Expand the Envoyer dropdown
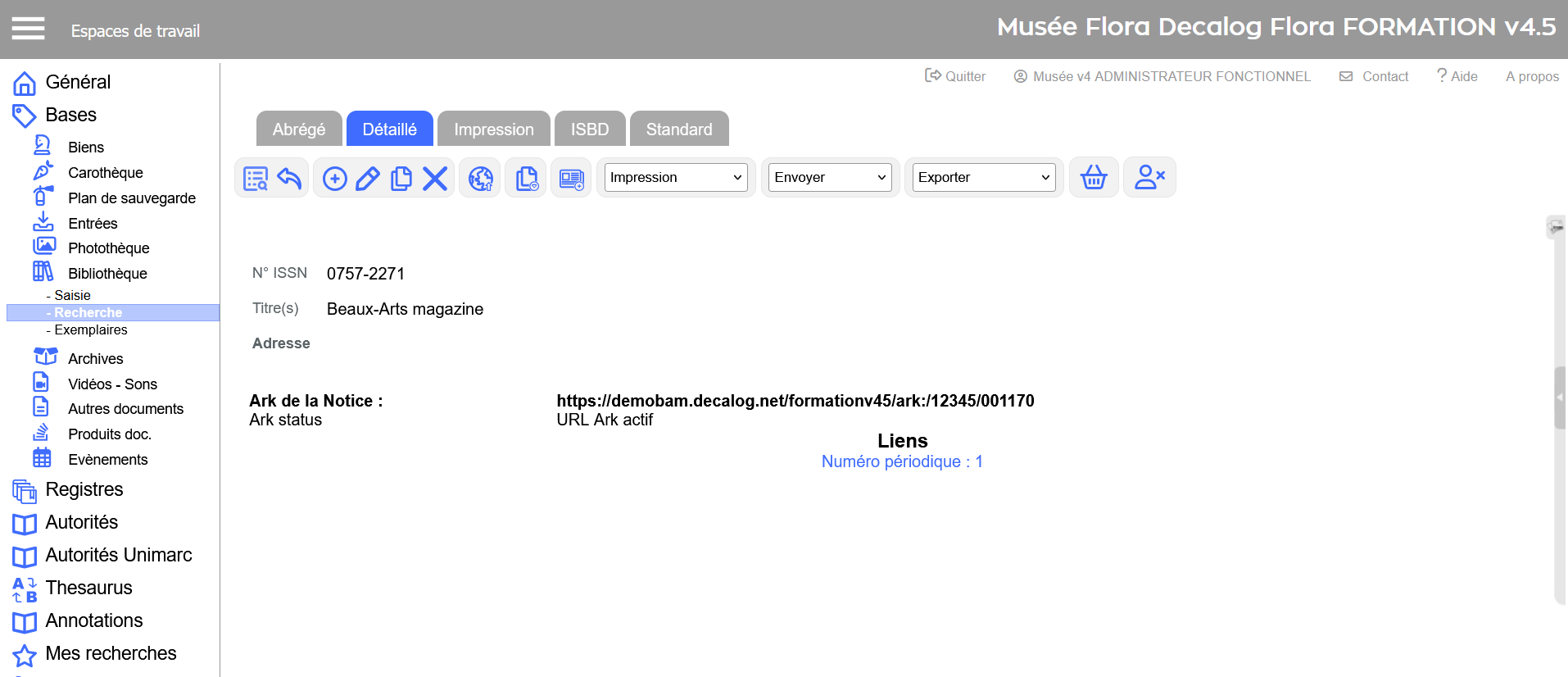The image size is (1568, 677). pyautogui.click(x=830, y=177)
